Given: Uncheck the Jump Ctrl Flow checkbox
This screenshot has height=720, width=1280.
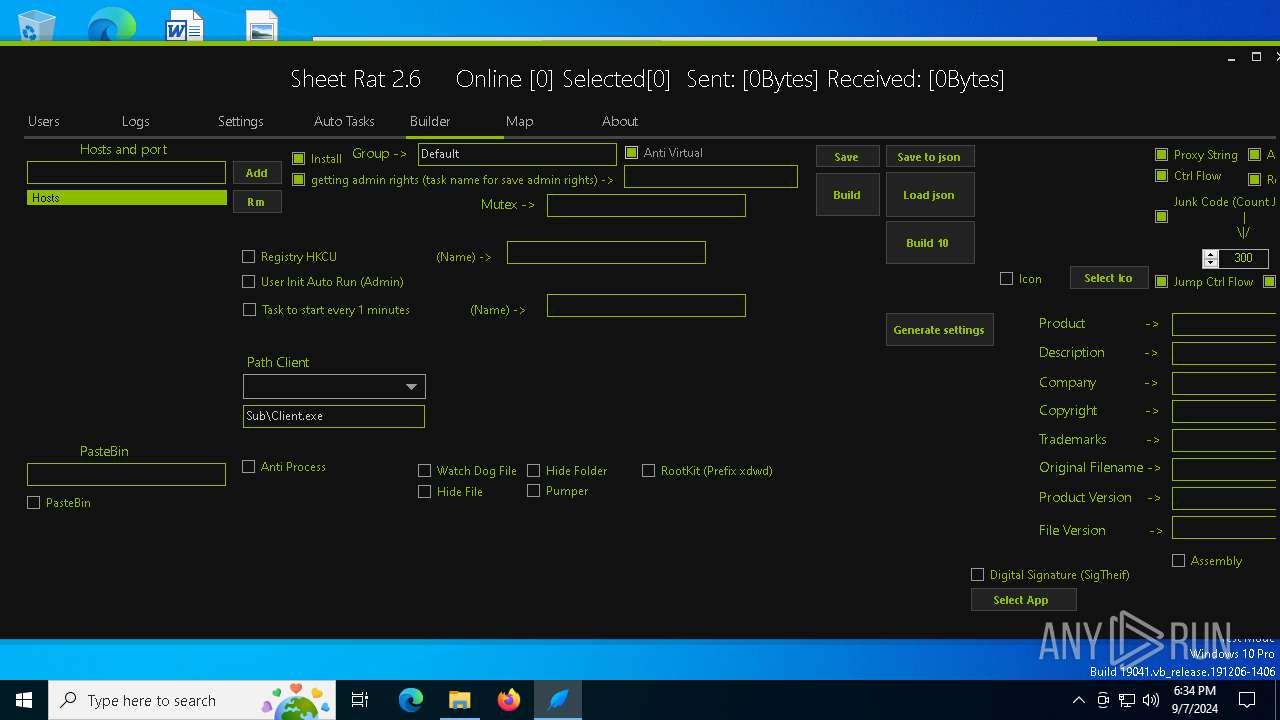Looking at the screenshot, I should [1161, 282].
